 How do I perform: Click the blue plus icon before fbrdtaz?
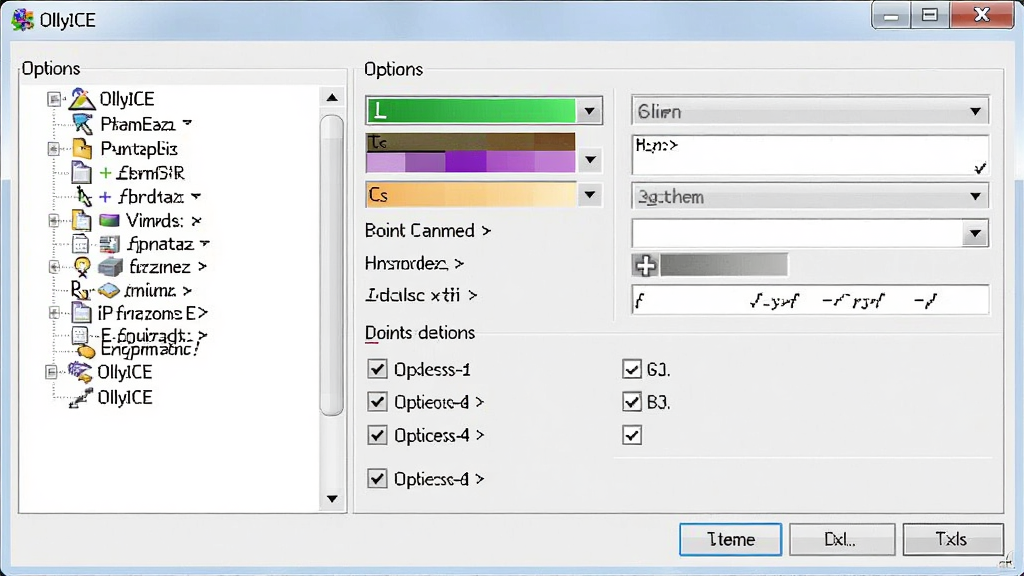click(x=105, y=197)
